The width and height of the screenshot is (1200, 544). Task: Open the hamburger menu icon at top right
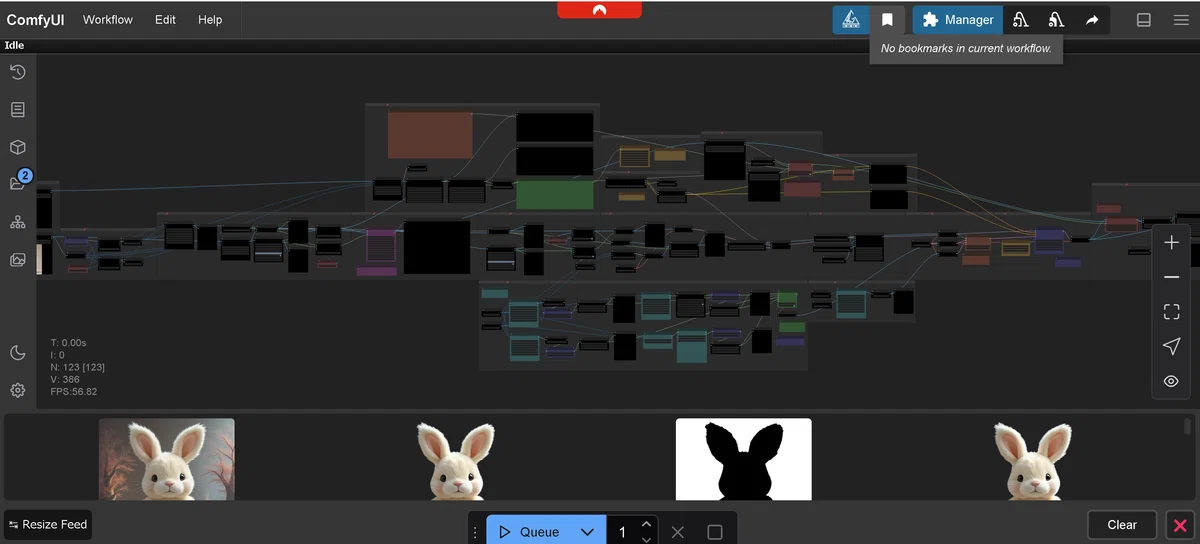[1181, 20]
